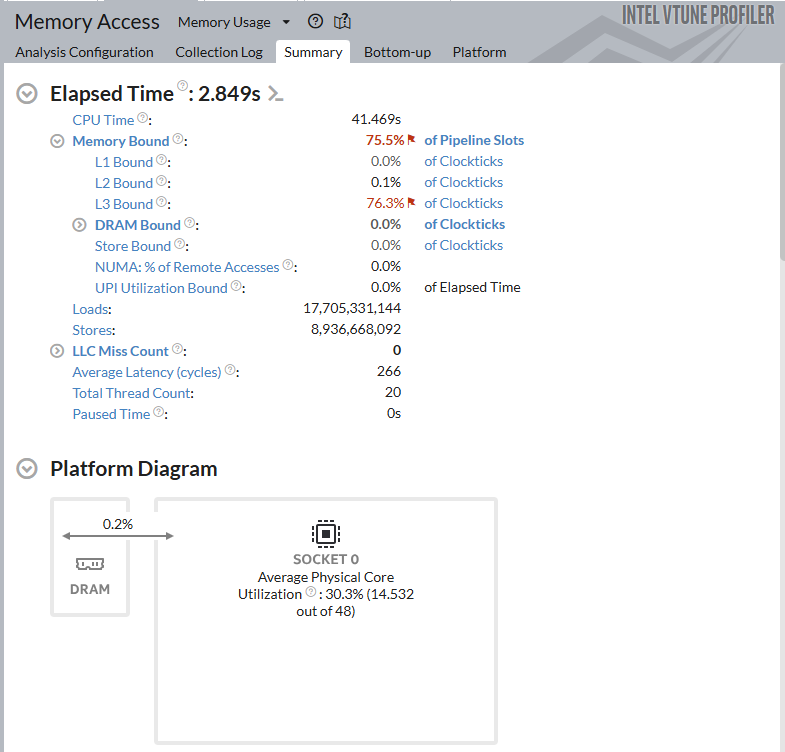Click the vertical scrollbar thumb
The width and height of the screenshot is (785, 752).
tap(782, 161)
